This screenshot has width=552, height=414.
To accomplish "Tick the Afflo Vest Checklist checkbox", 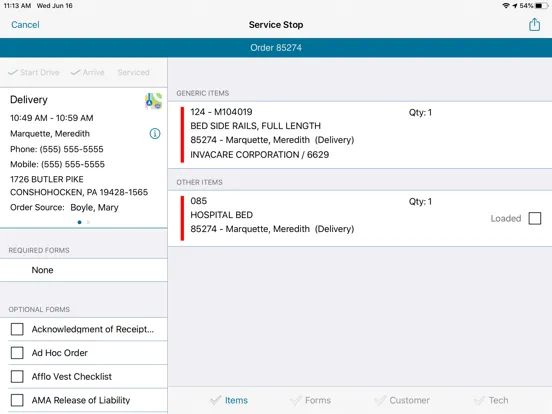I will pos(17,376).
